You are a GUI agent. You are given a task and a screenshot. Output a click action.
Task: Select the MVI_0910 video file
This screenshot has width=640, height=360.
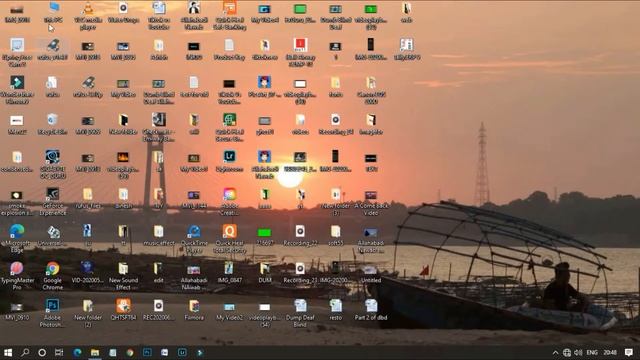pos(17,310)
